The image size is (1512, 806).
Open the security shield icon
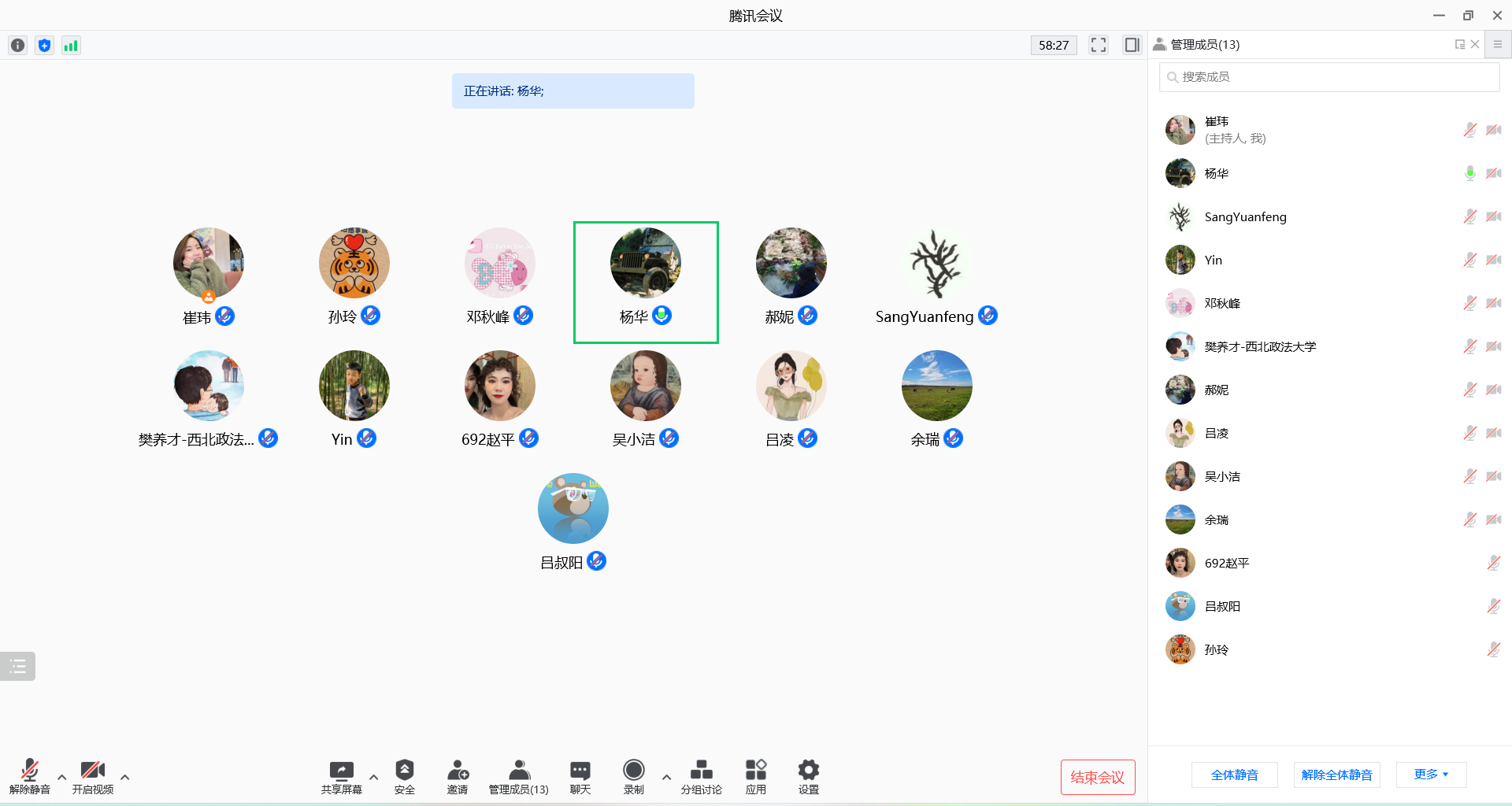(404, 770)
